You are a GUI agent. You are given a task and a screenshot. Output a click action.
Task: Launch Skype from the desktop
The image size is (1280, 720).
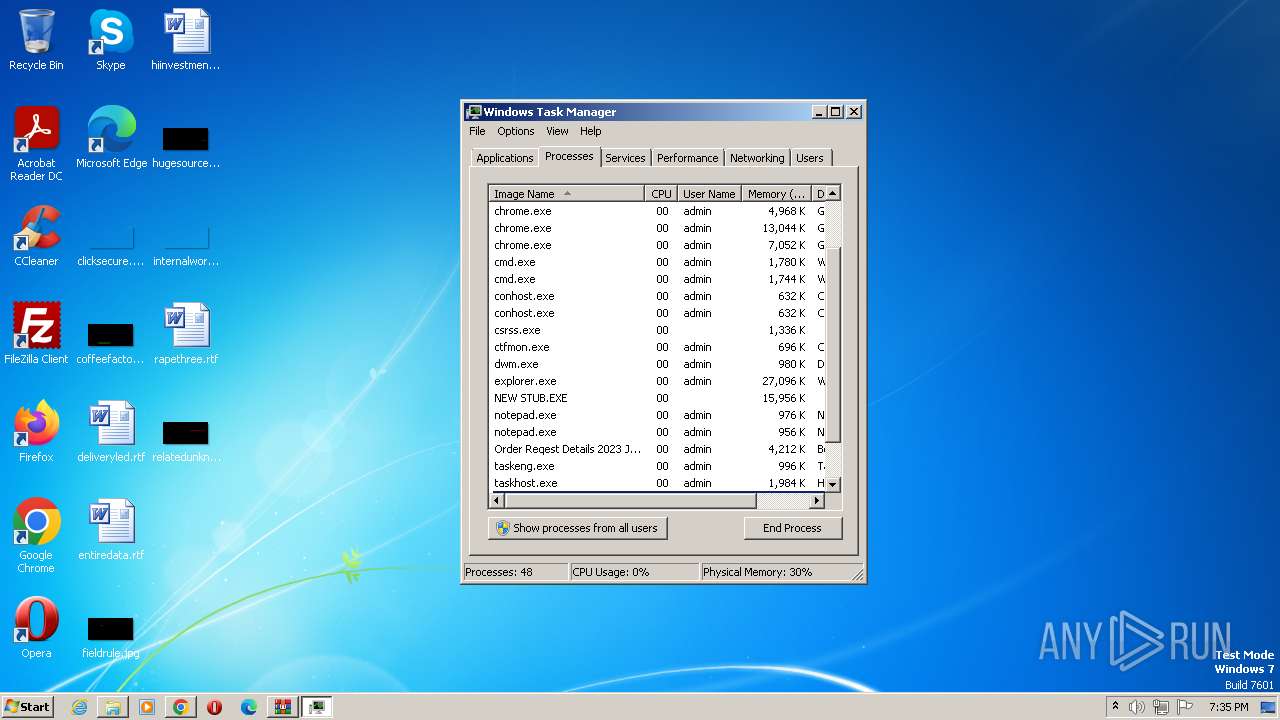(x=110, y=40)
